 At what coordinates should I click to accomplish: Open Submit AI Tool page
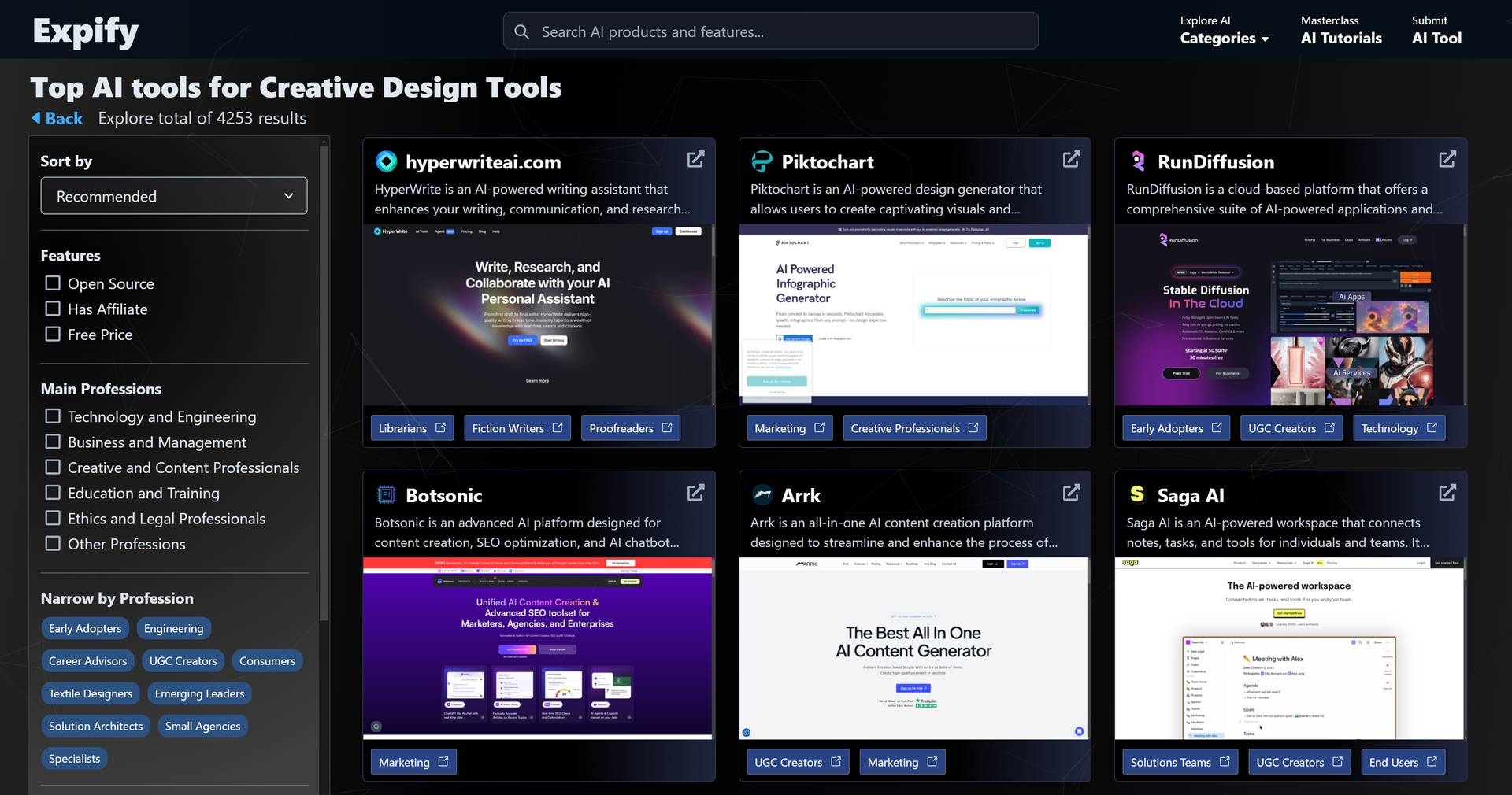pos(1436,30)
